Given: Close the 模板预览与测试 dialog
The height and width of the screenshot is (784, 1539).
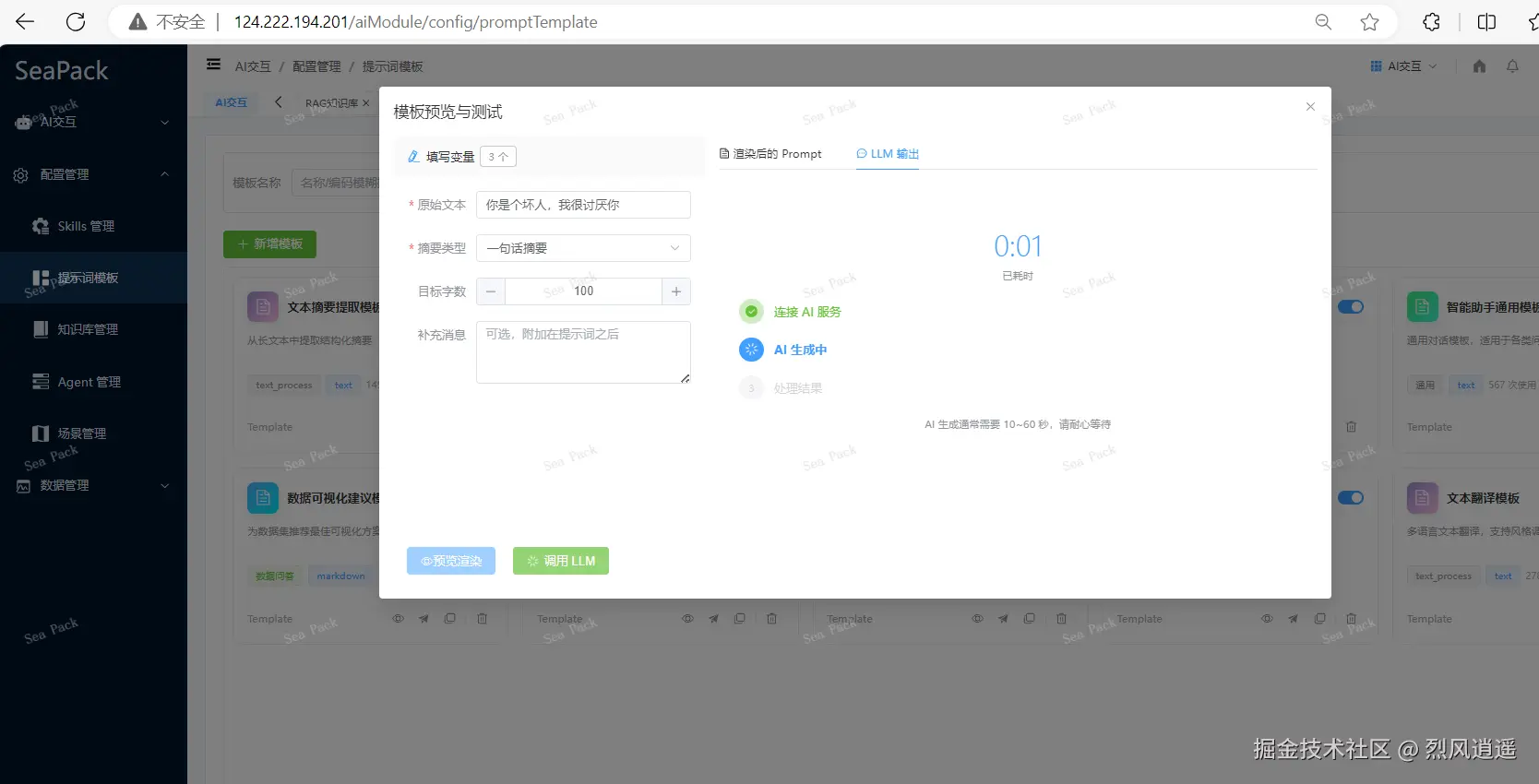Looking at the screenshot, I should coord(1310,107).
